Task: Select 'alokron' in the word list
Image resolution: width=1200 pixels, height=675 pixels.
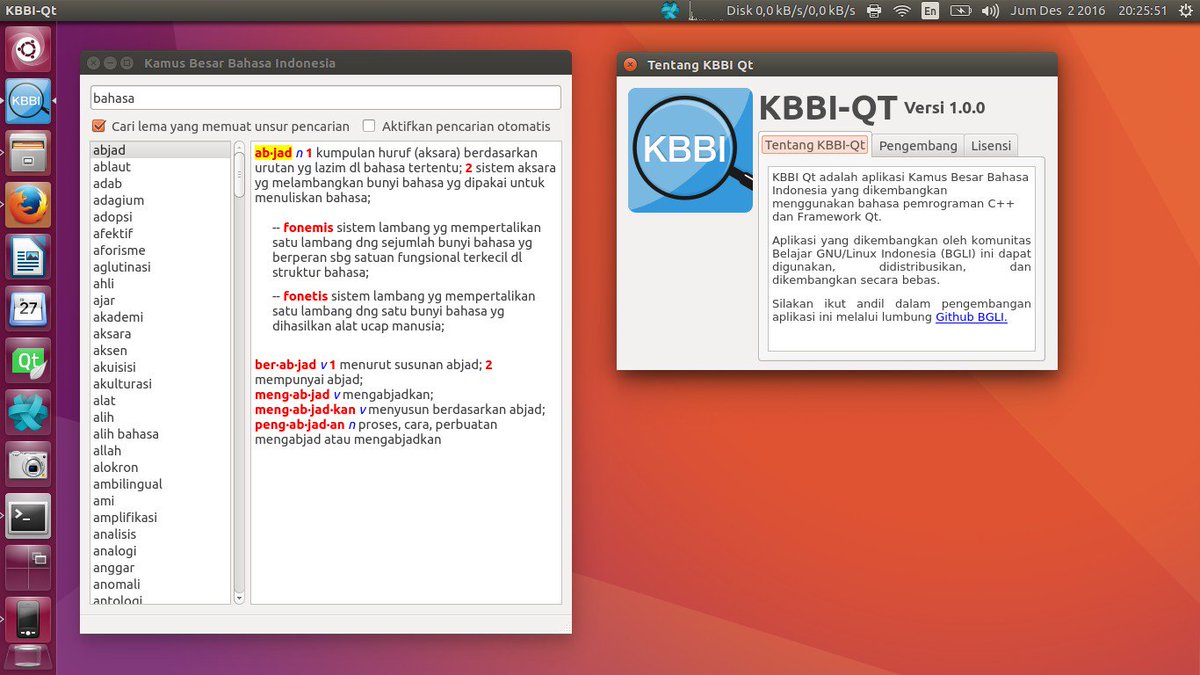Action: [160, 467]
